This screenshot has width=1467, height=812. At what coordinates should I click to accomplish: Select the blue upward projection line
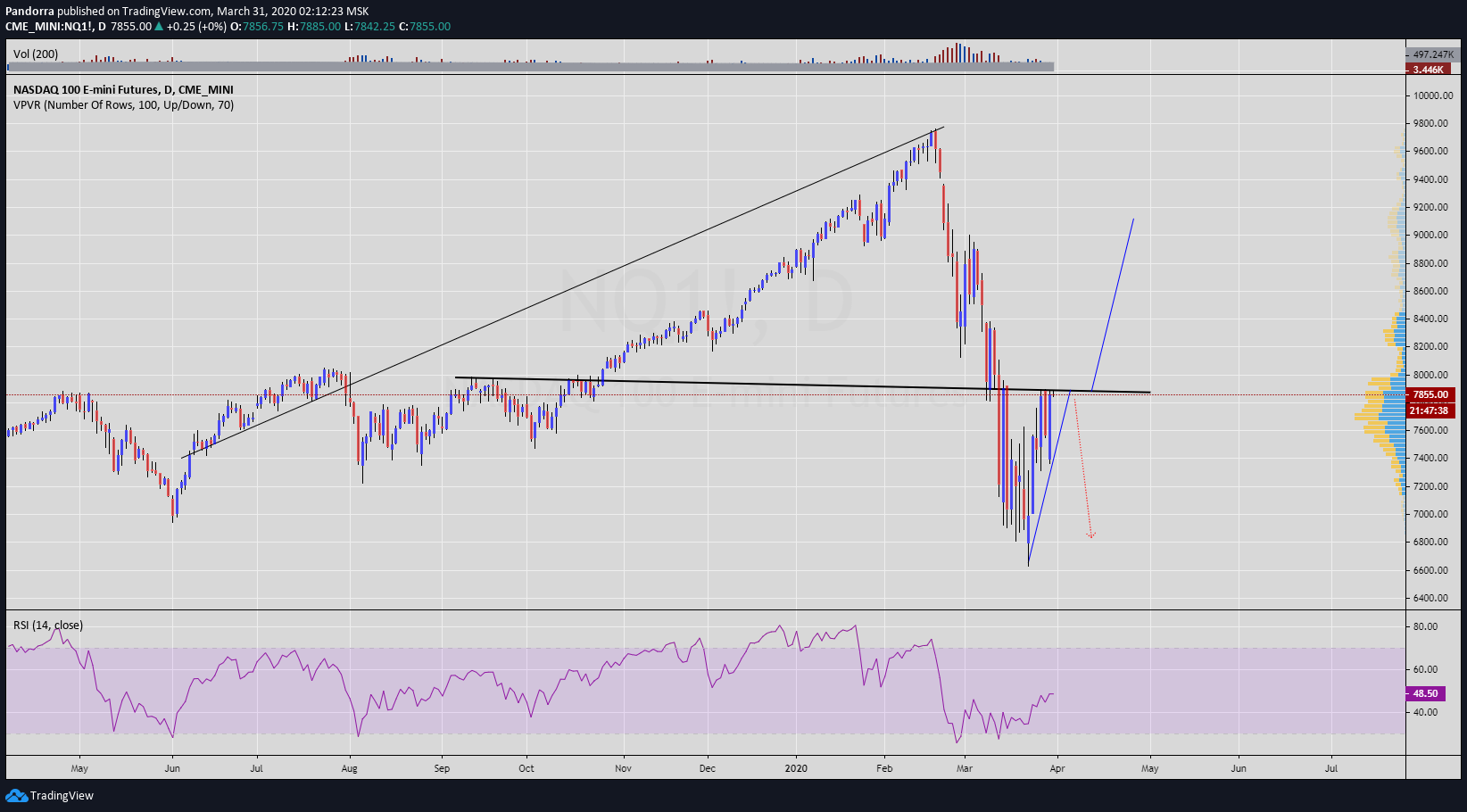(1113, 303)
